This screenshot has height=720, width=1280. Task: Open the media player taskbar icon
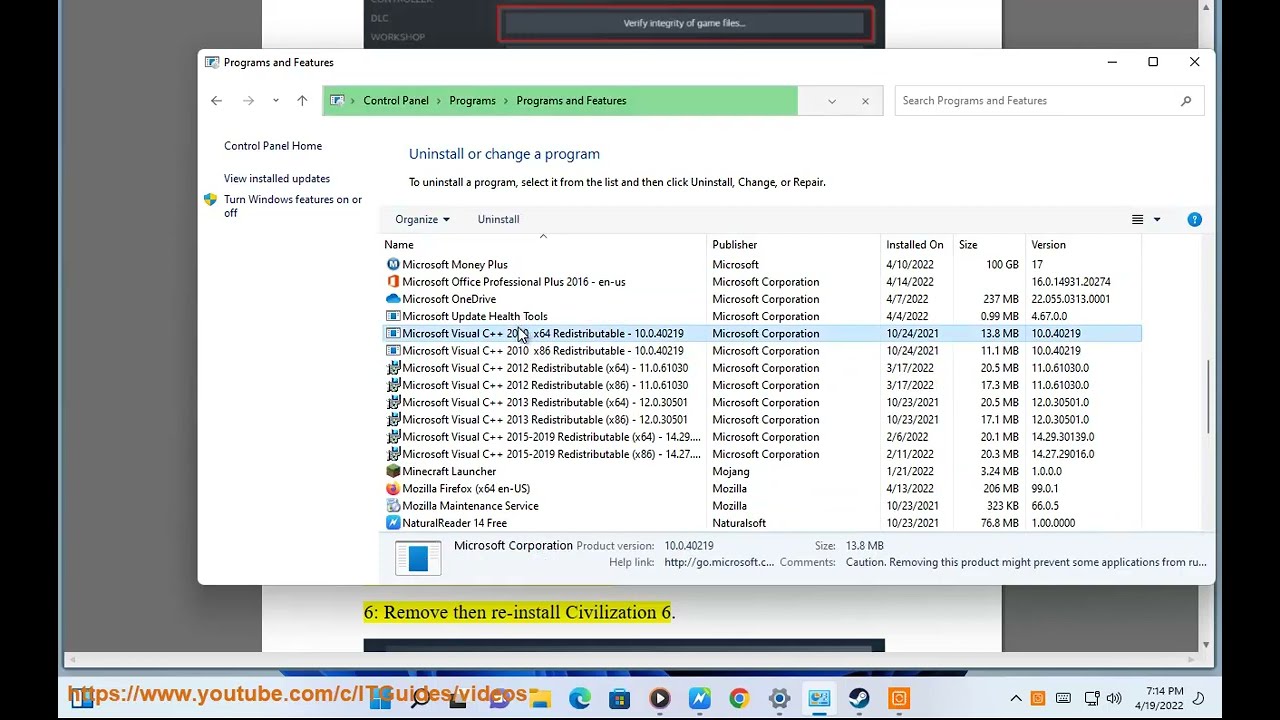(660, 698)
